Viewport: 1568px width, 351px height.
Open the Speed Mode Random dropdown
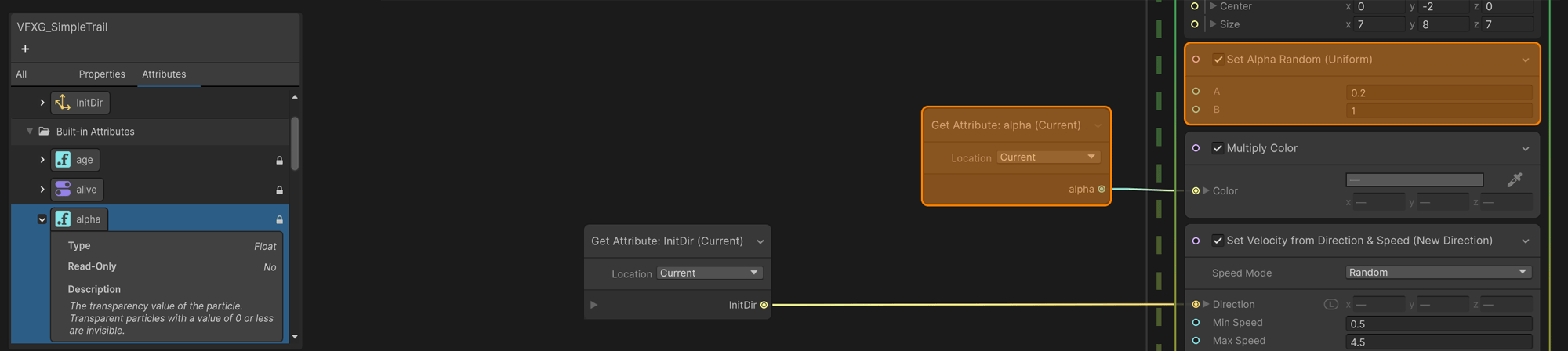[x=1437, y=273]
